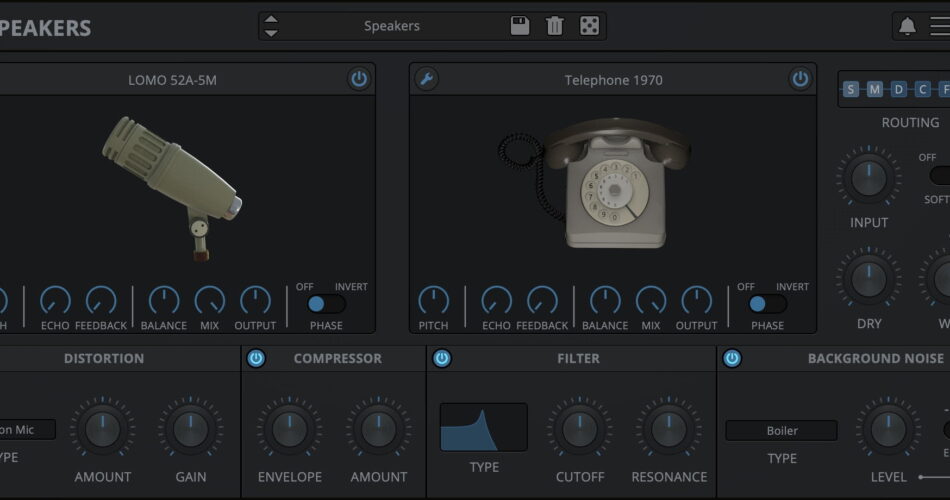
Task: Randomize settings with the dice icon
Action: click(x=589, y=26)
